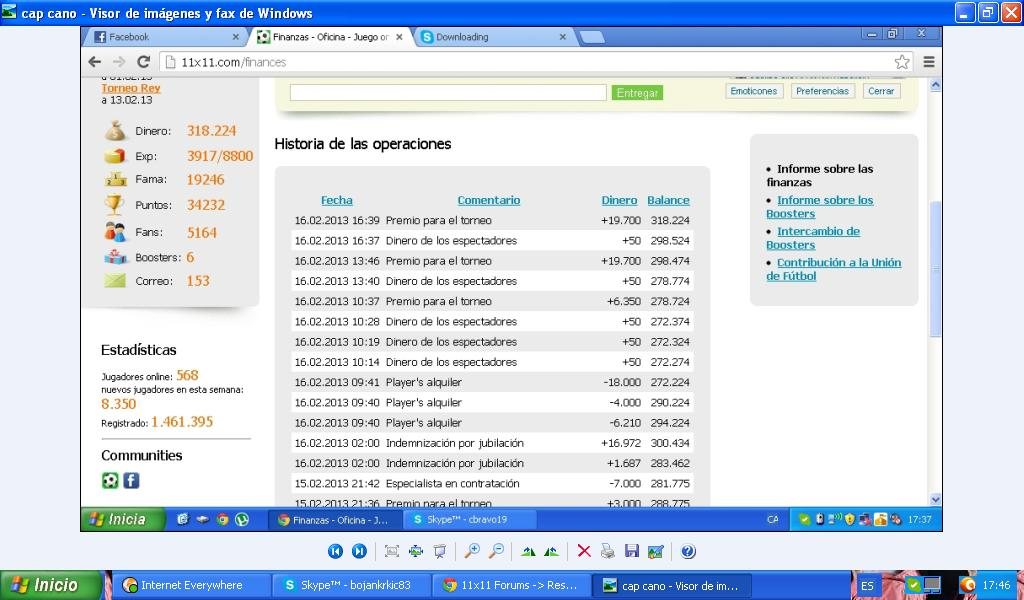Image resolution: width=1024 pixels, height=600 pixels.
Task: Open the Informe sobre los Boosters link
Action: (x=819, y=207)
